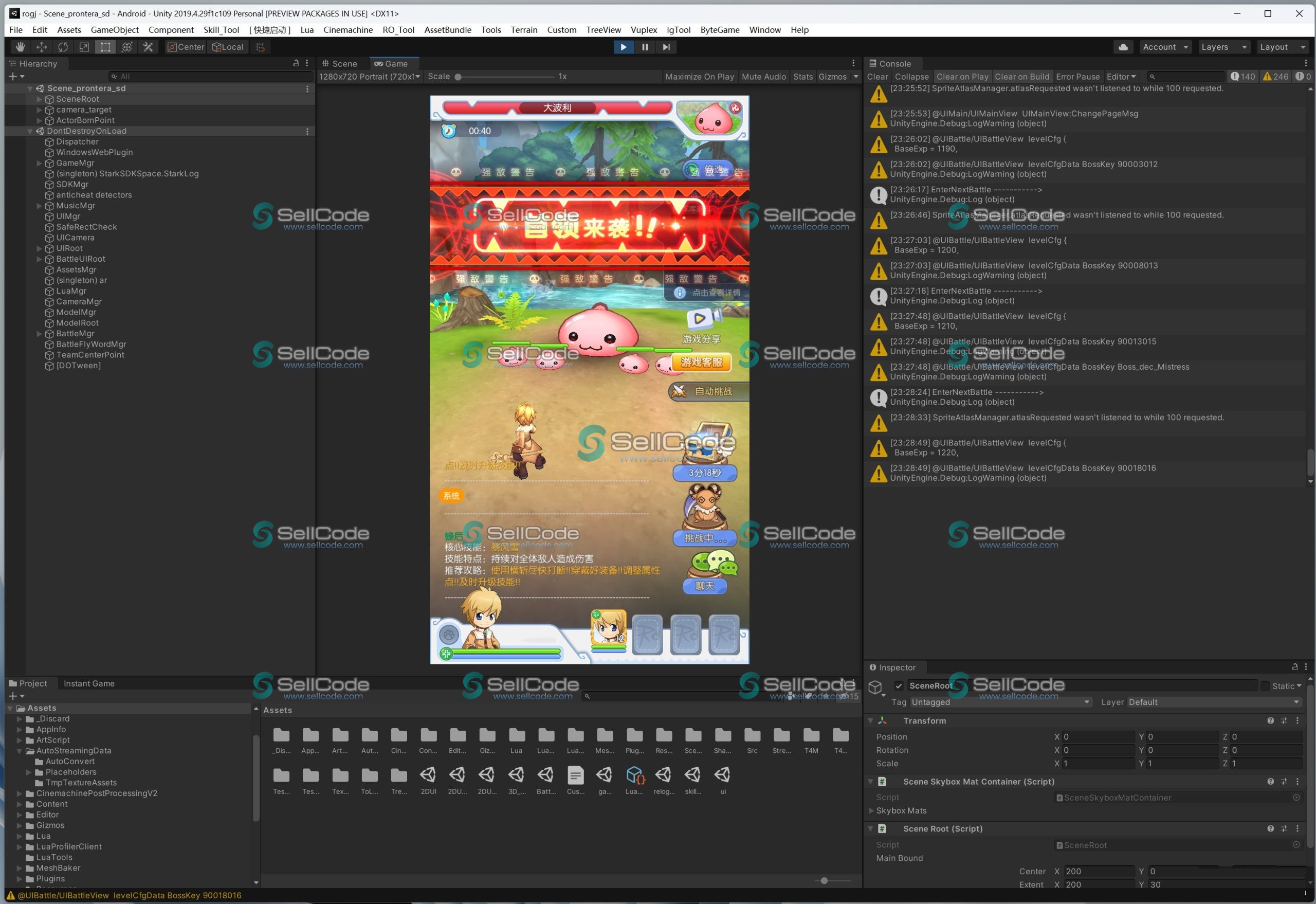The height and width of the screenshot is (904, 1316).
Task: Switch to the Scene tab
Action: [341, 64]
